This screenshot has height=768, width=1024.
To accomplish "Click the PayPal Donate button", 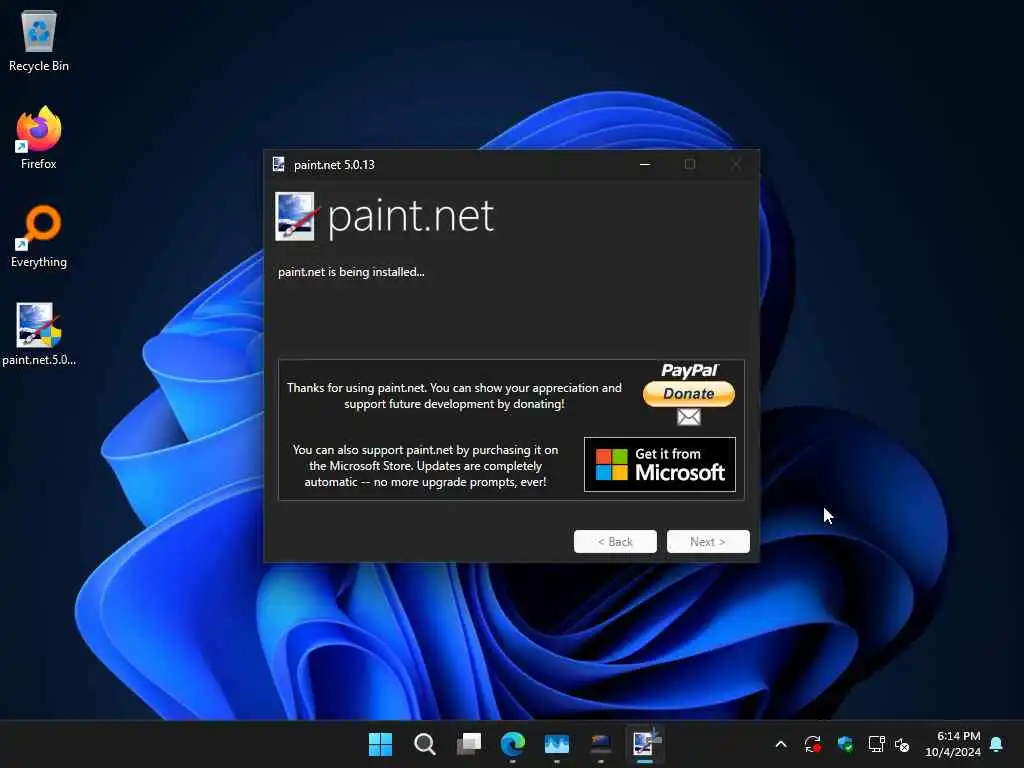I will (x=688, y=394).
